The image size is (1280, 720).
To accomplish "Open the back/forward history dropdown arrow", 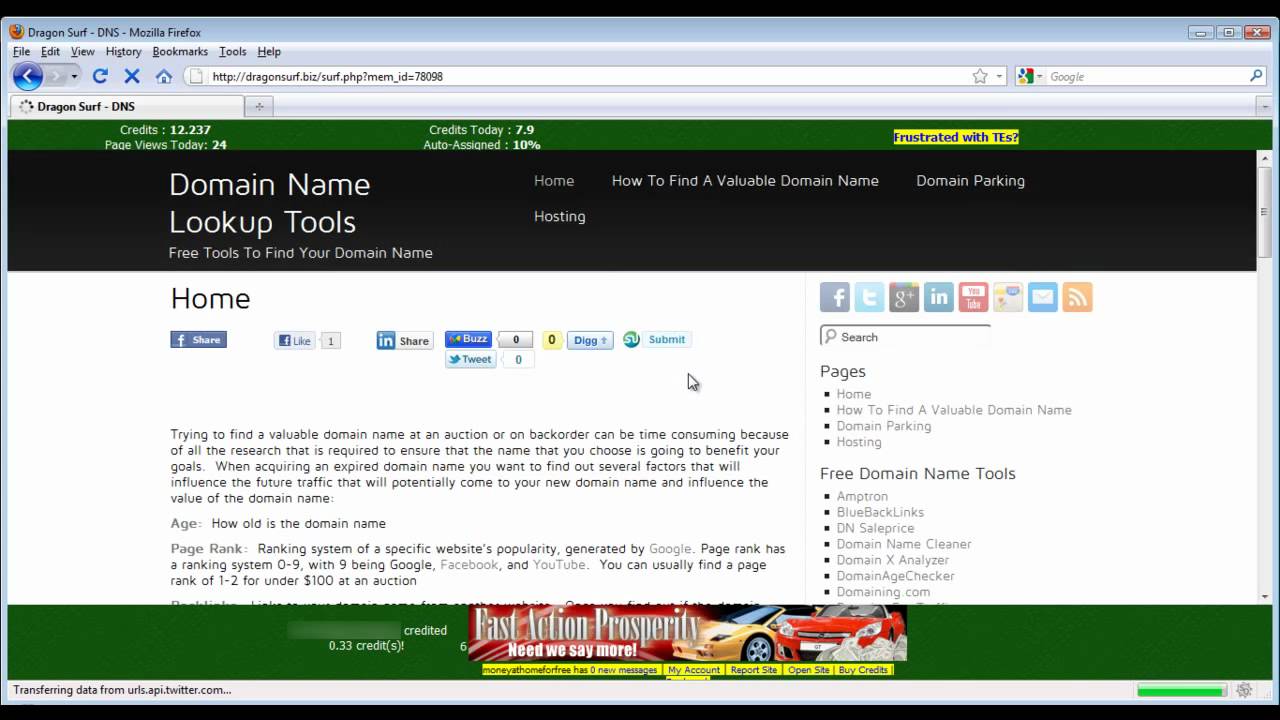I will 74,76.
